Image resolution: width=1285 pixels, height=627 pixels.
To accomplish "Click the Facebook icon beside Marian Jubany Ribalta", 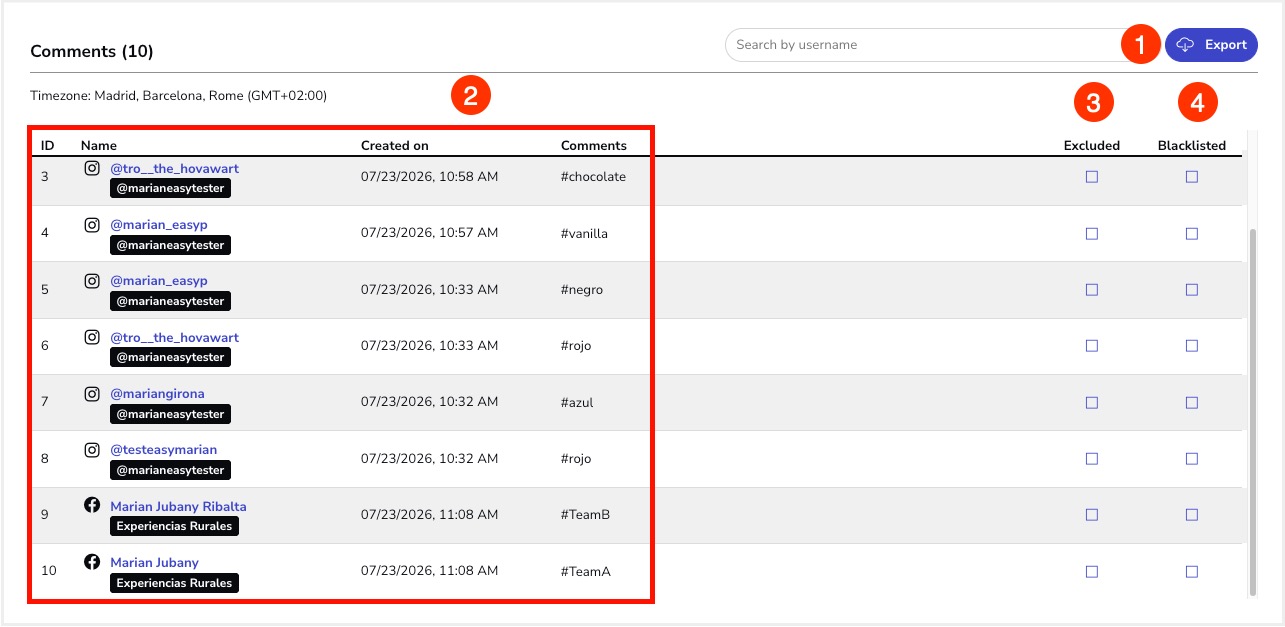I will (x=92, y=506).
